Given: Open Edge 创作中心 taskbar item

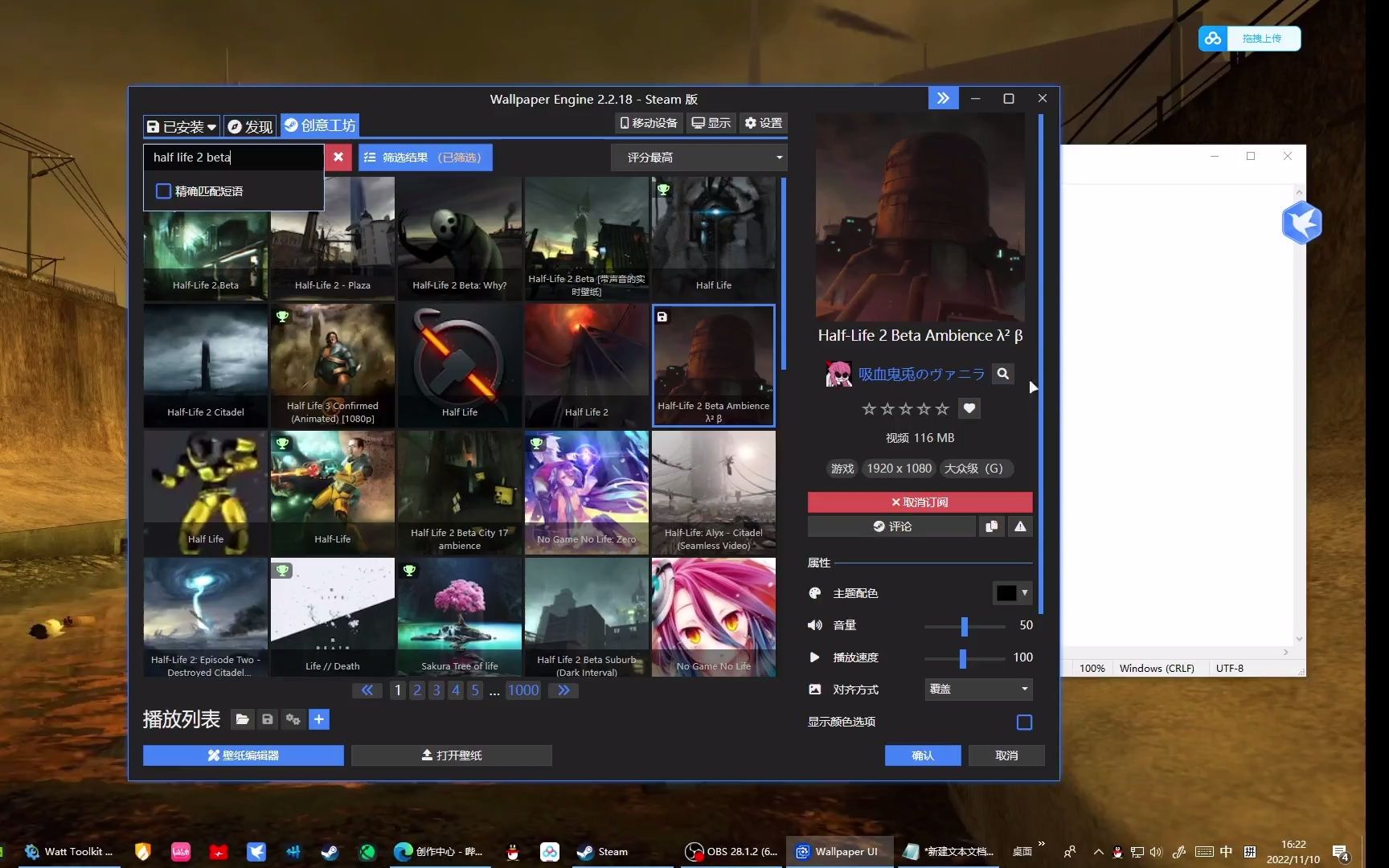Looking at the screenshot, I should (438, 852).
